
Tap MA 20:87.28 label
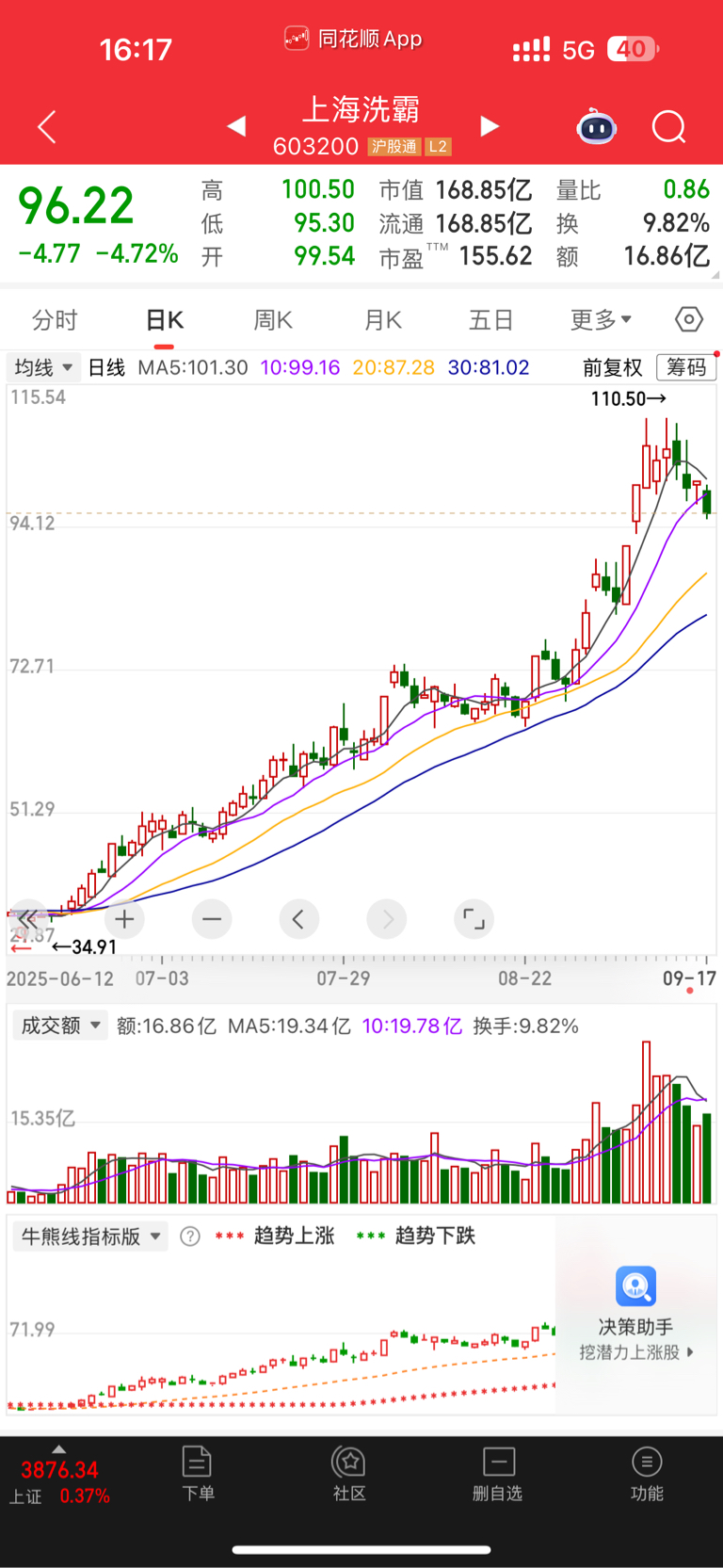394,367
